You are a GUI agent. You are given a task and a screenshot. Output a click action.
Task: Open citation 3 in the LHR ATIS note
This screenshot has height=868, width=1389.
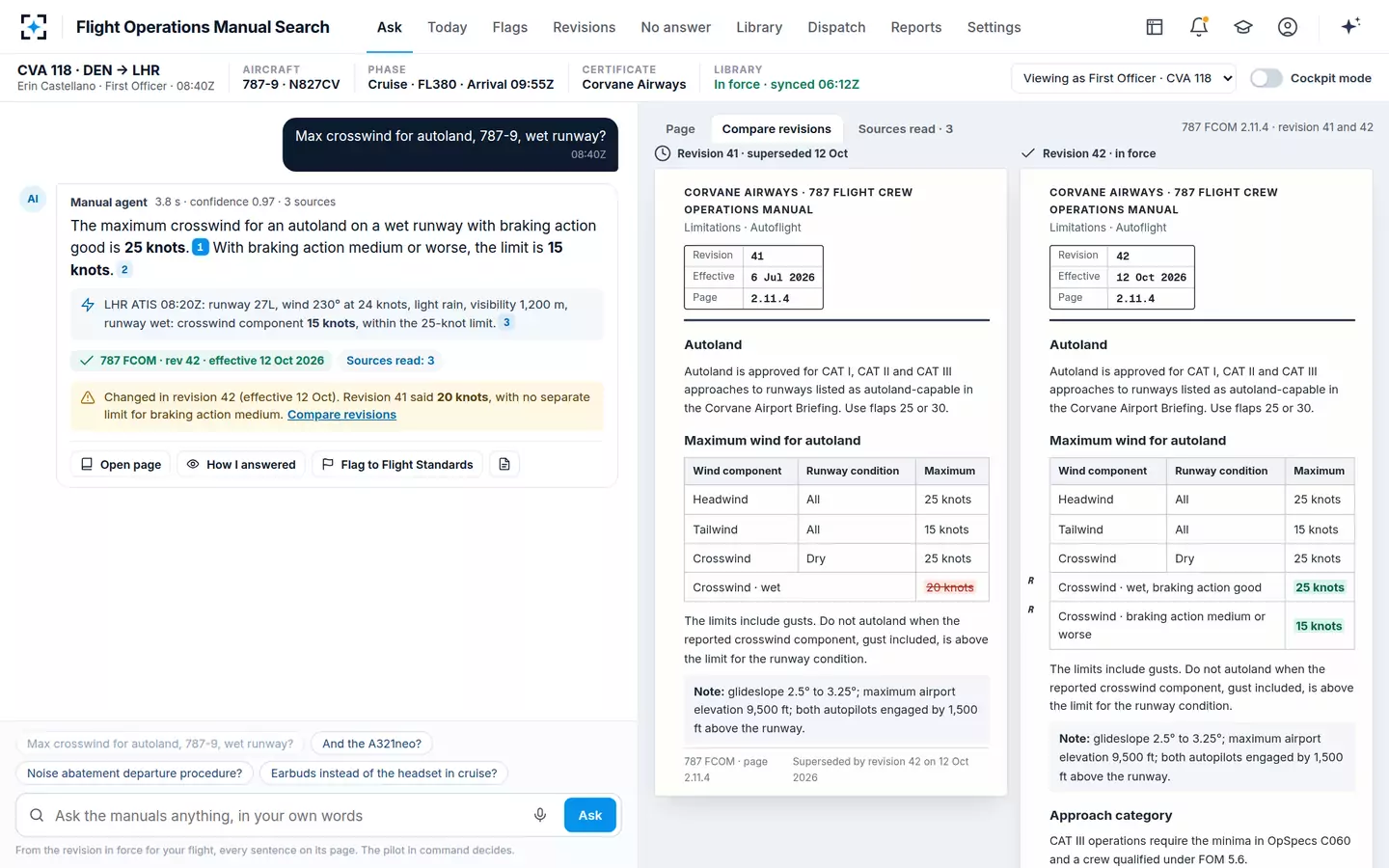pos(506,323)
